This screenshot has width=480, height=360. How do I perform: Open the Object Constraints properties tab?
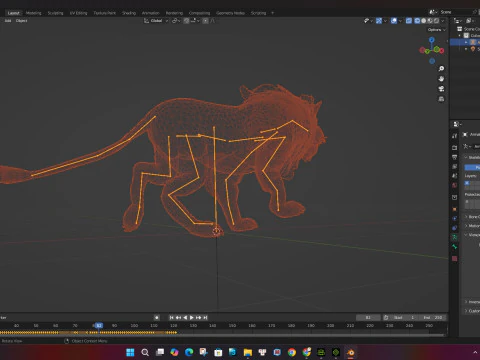455,228
